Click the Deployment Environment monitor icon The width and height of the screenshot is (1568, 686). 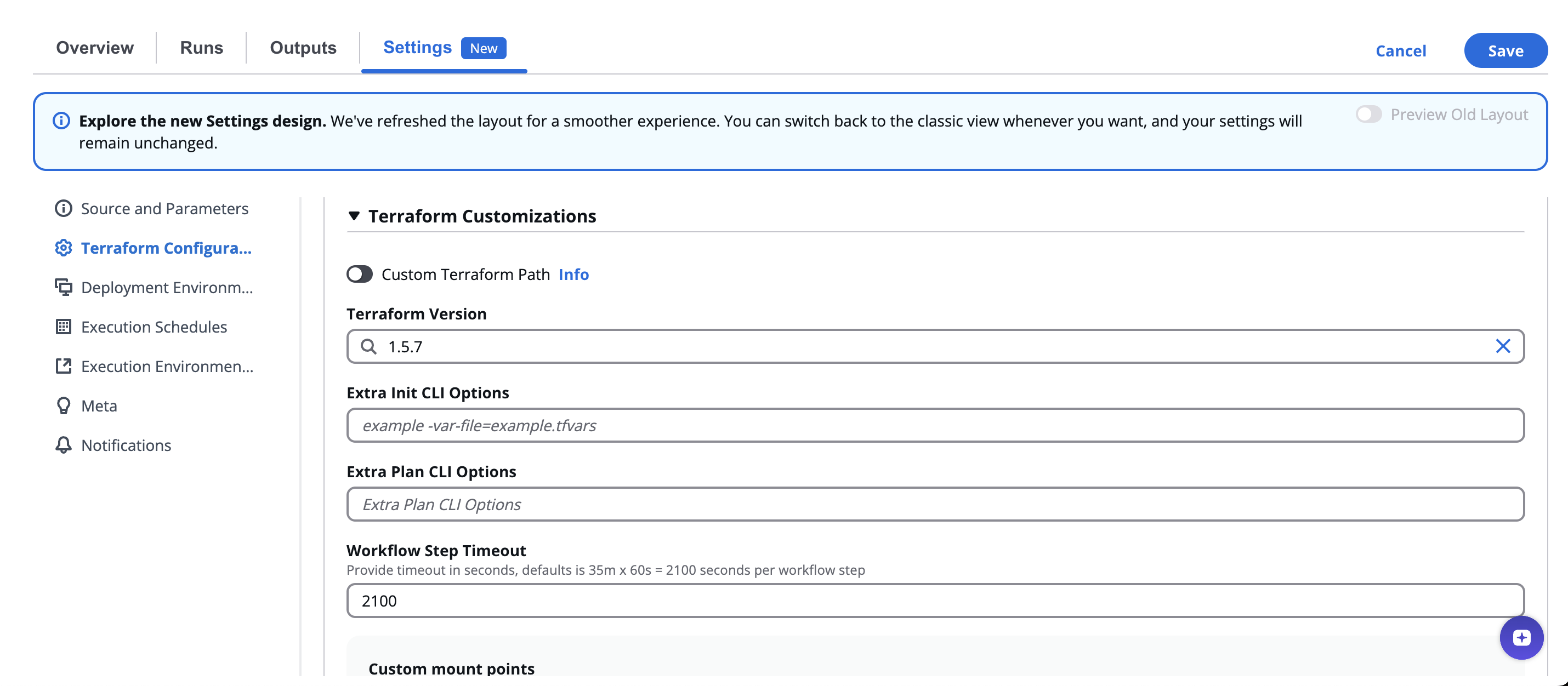click(x=63, y=287)
